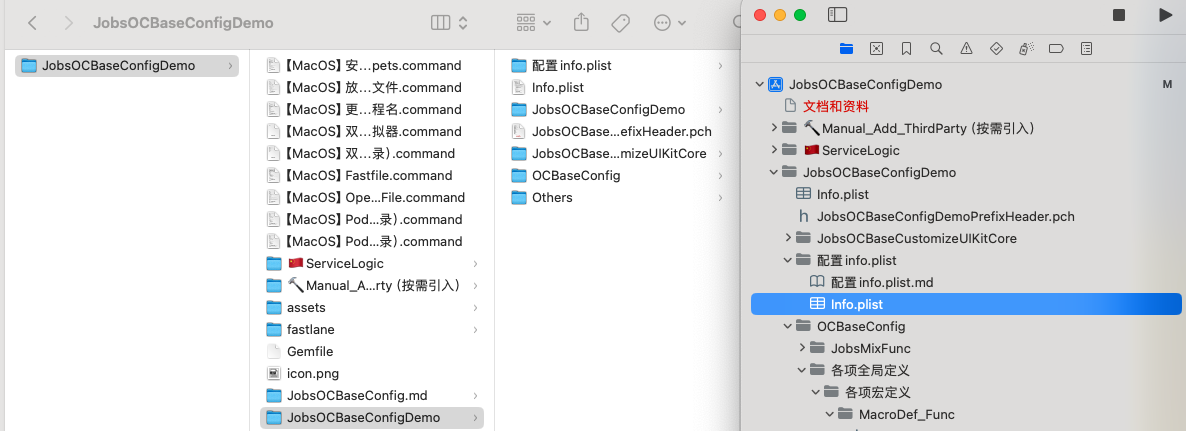This screenshot has width=1186, height=431.
Task: Open JobsOCBase...mizeUIKitCore folder in Finder
Action: point(616,153)
